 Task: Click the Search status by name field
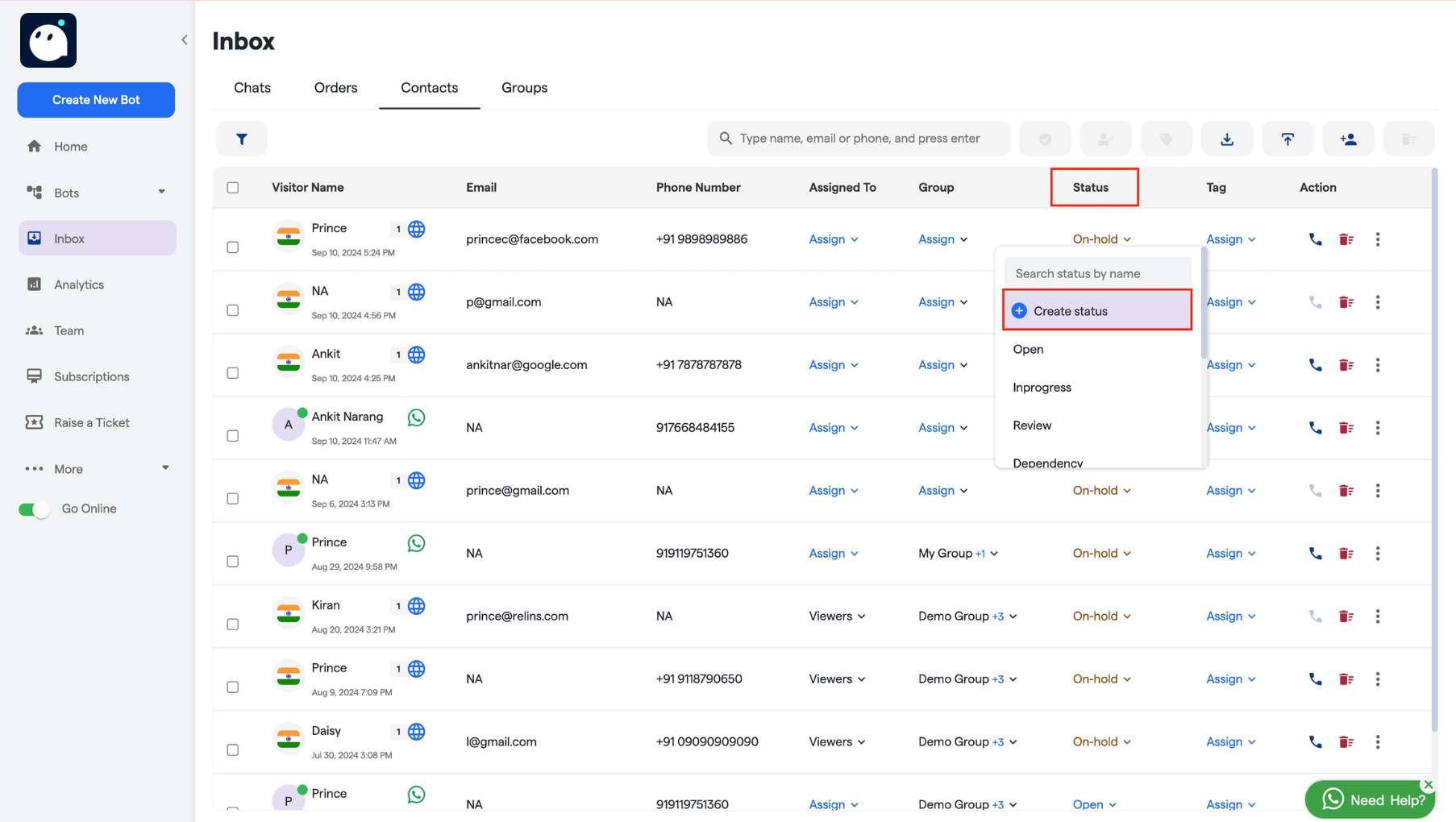coord(1097,274)
